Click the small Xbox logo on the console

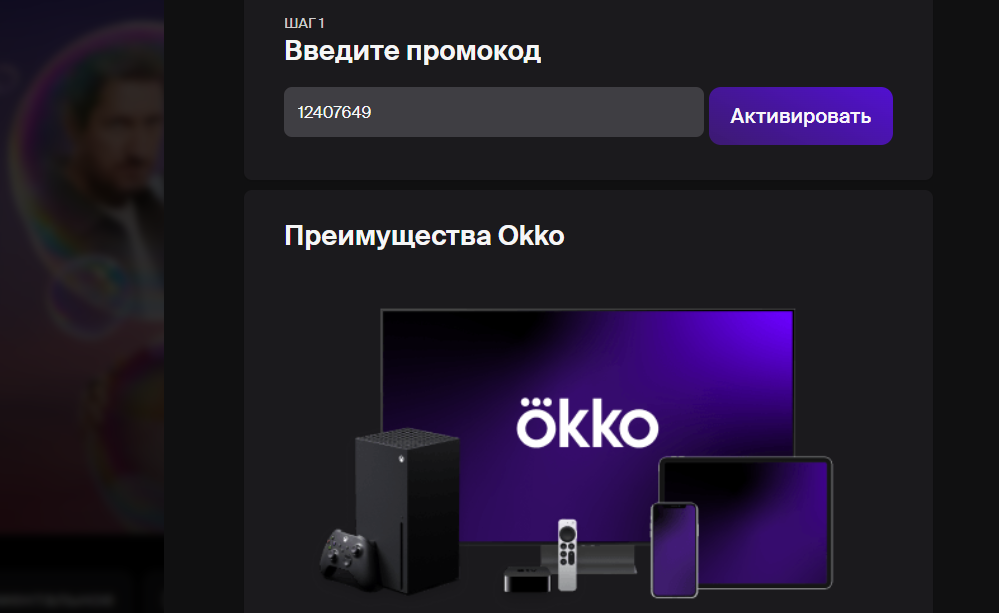[401, 458]
